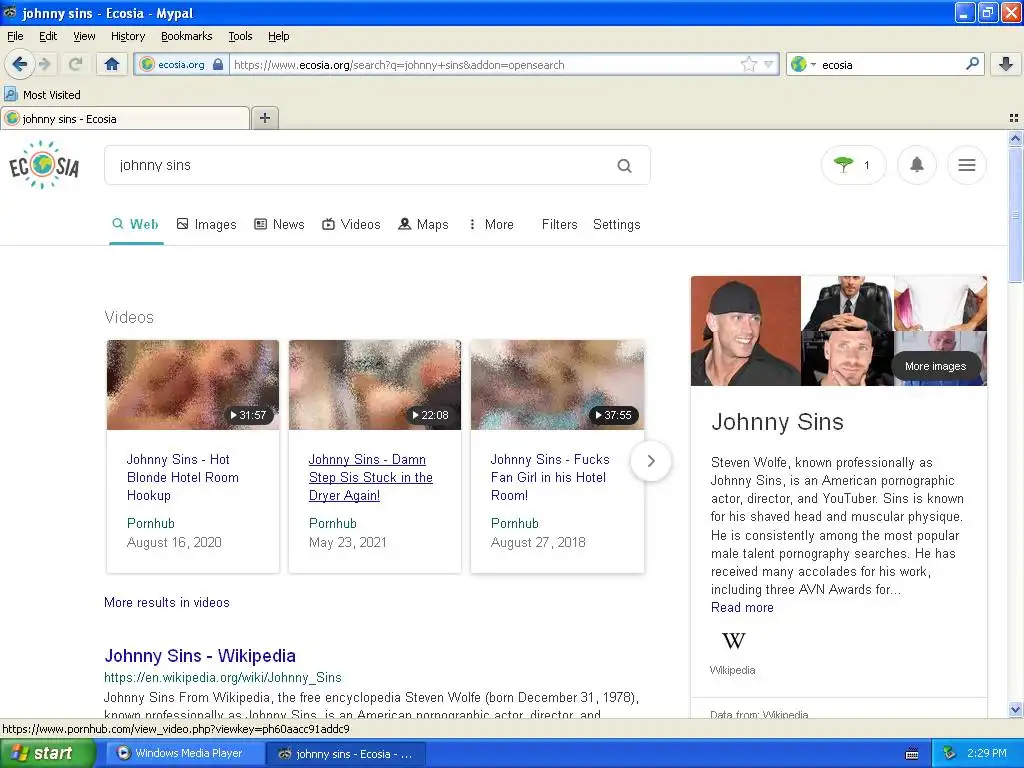
Task: Click the system tray shield icon
Action: click(x=949, y=754)
